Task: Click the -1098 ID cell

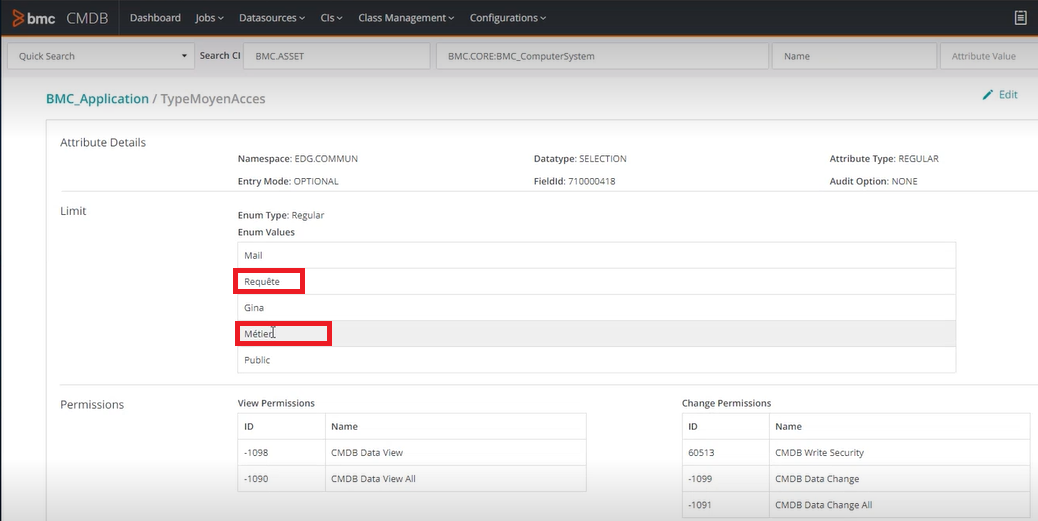Action: pos(281,453)
